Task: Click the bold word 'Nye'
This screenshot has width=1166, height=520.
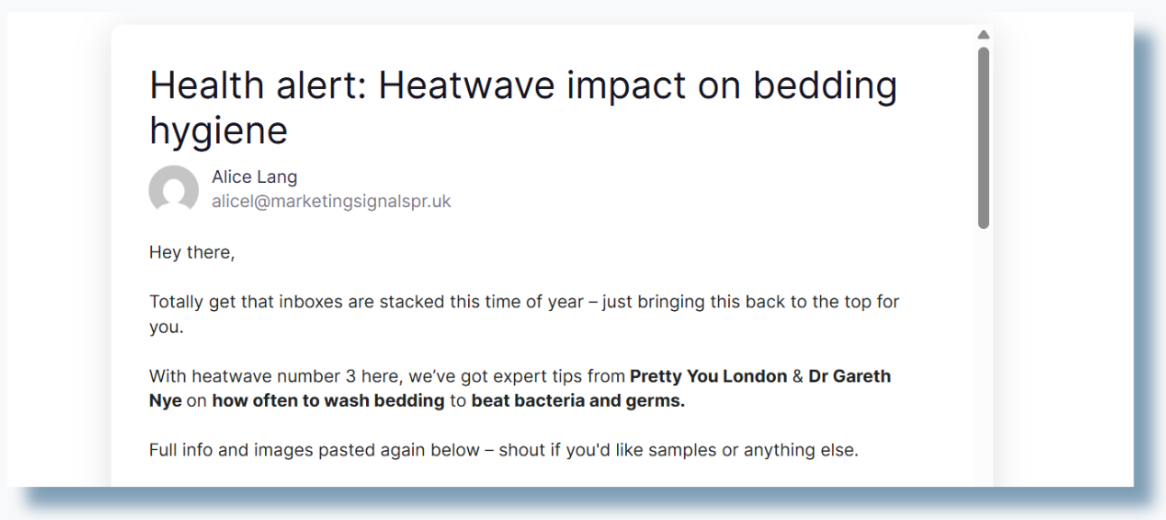Action: point(165,401)
